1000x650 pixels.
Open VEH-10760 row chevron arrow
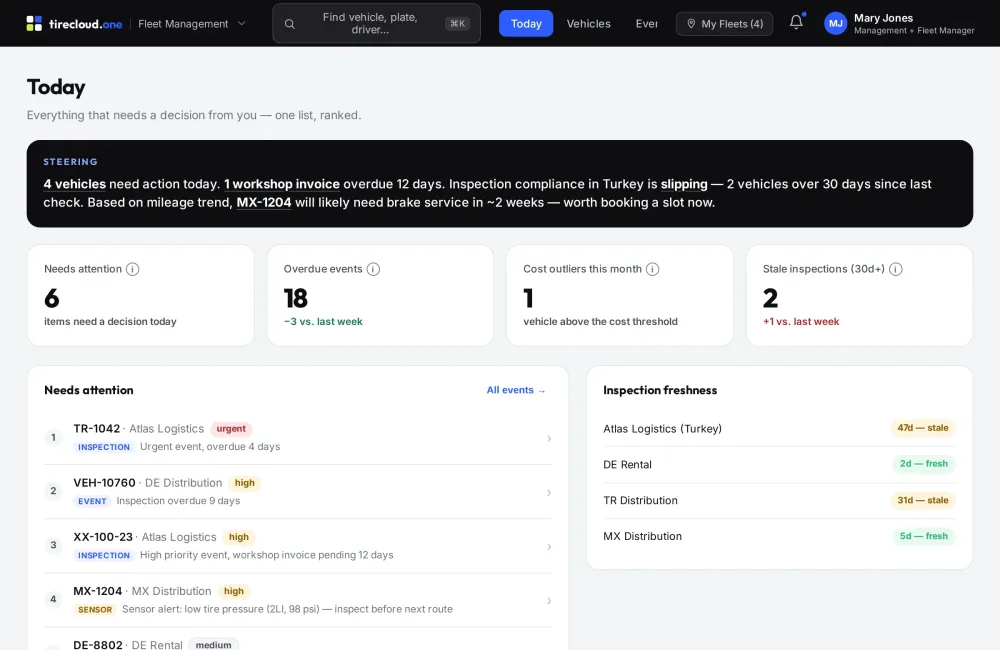[549, 492]
